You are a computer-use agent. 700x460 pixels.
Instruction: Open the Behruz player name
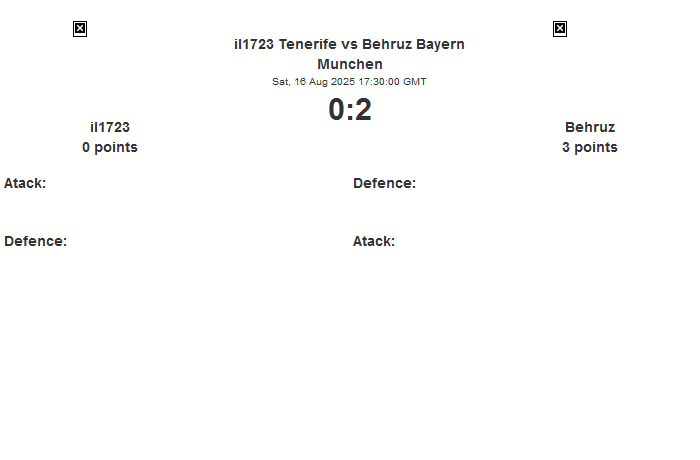(590, 127)
